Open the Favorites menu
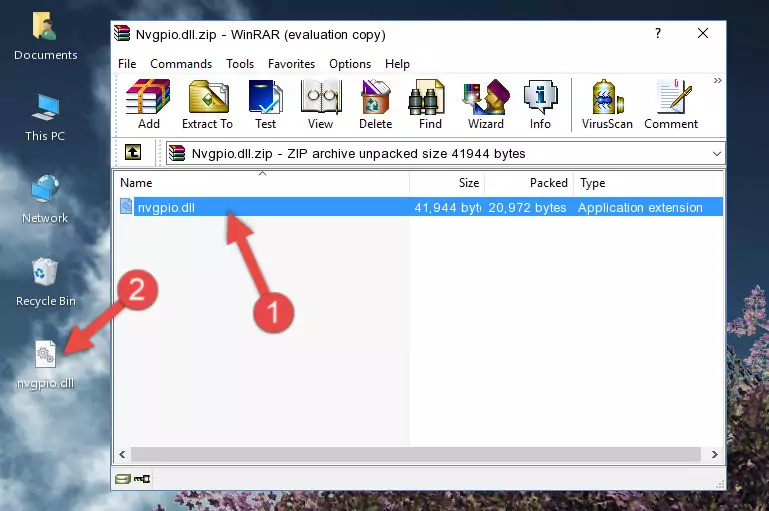Screen dimensions: 769x511 click(291, 64)
